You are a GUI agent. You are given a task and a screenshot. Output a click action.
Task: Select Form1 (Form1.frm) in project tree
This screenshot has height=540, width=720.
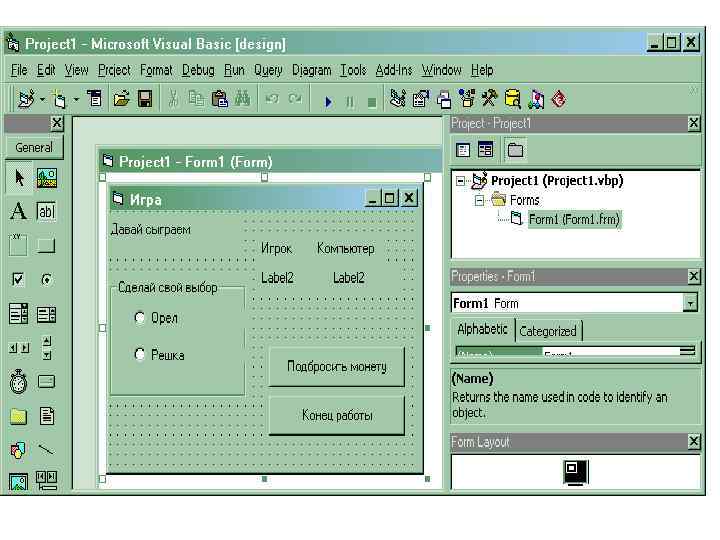[574, 219]
